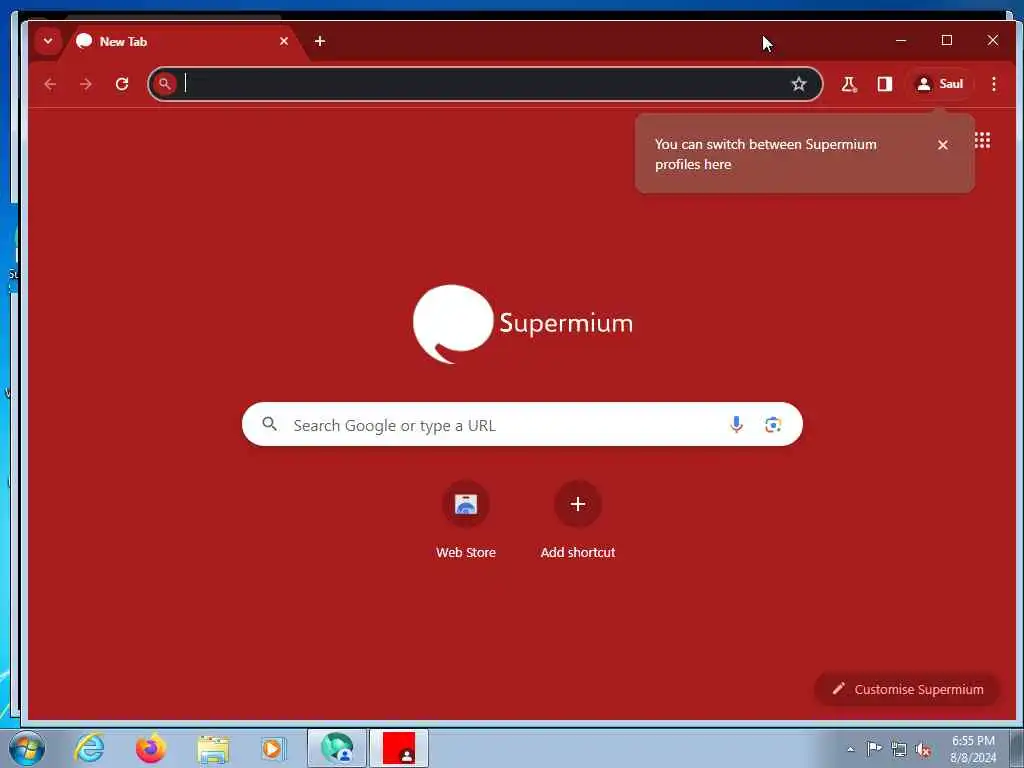
Task: Select the red Supermium profile taskbar item
Action: point(399,748)
